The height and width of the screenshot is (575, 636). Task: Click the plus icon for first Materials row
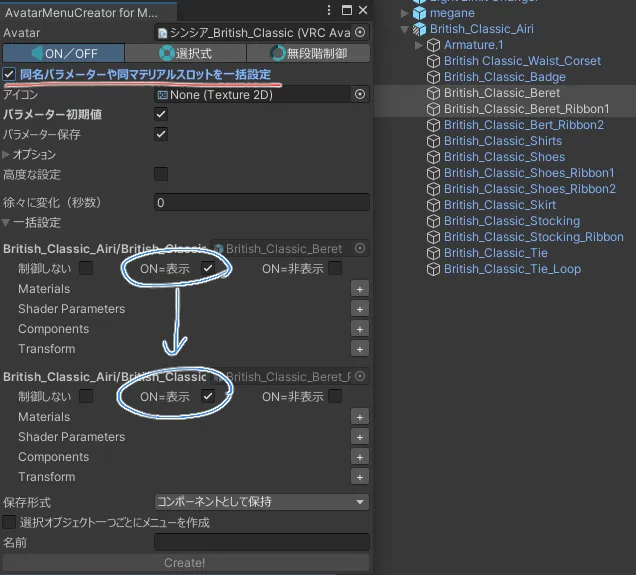[360, 289]
